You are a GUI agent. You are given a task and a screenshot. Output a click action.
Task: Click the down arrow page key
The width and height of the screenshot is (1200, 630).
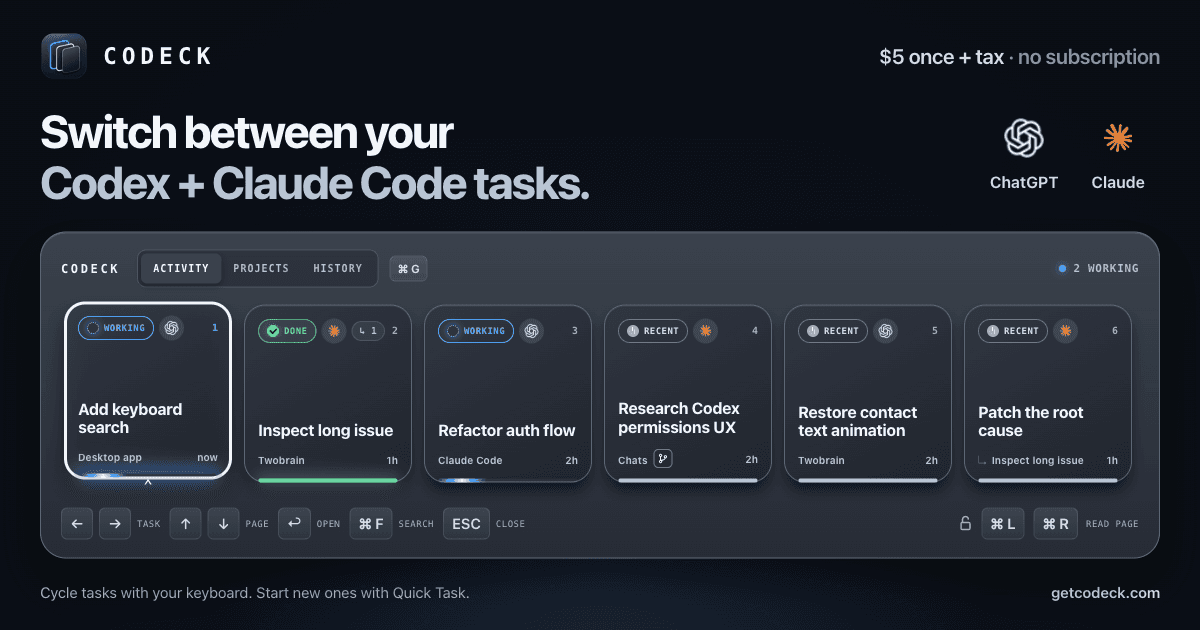click(x=223, y=523)
